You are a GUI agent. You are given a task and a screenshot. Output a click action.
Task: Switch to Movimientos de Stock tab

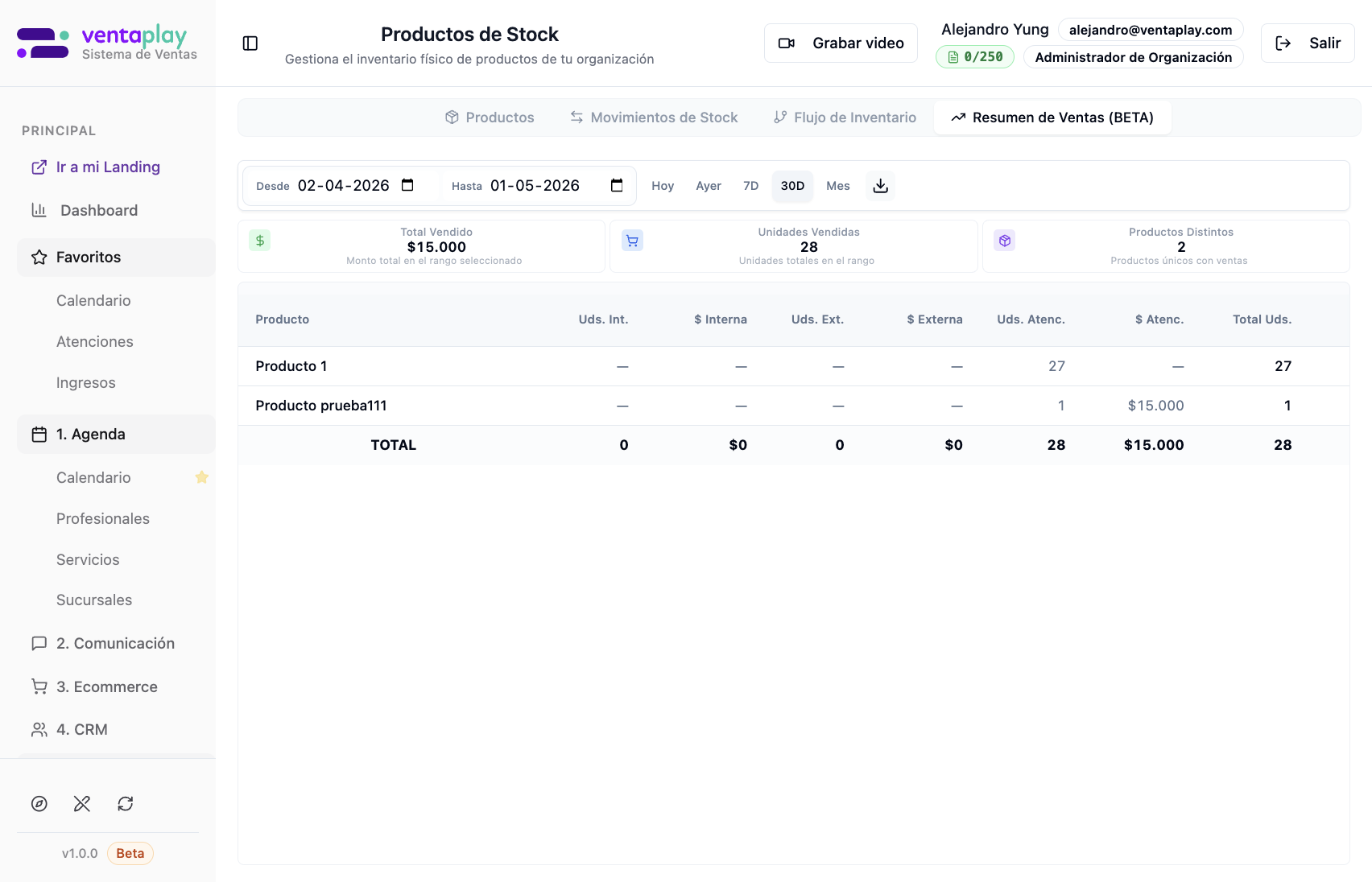pyautogui.click(x=654, y=117)
